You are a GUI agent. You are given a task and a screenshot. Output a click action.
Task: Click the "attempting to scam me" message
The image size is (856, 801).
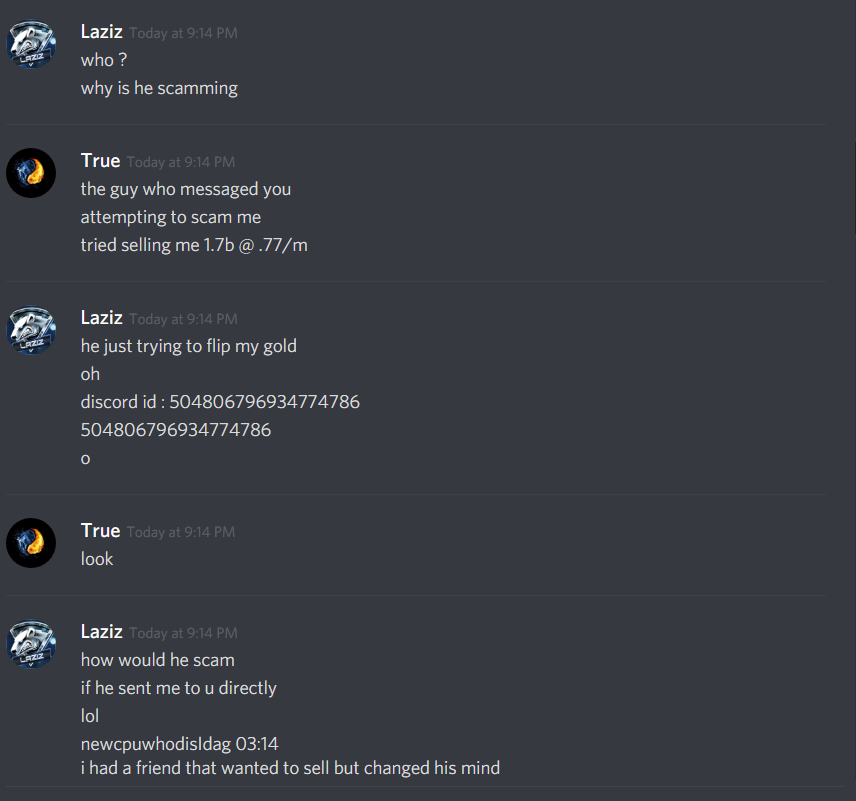tap(171, 217)
